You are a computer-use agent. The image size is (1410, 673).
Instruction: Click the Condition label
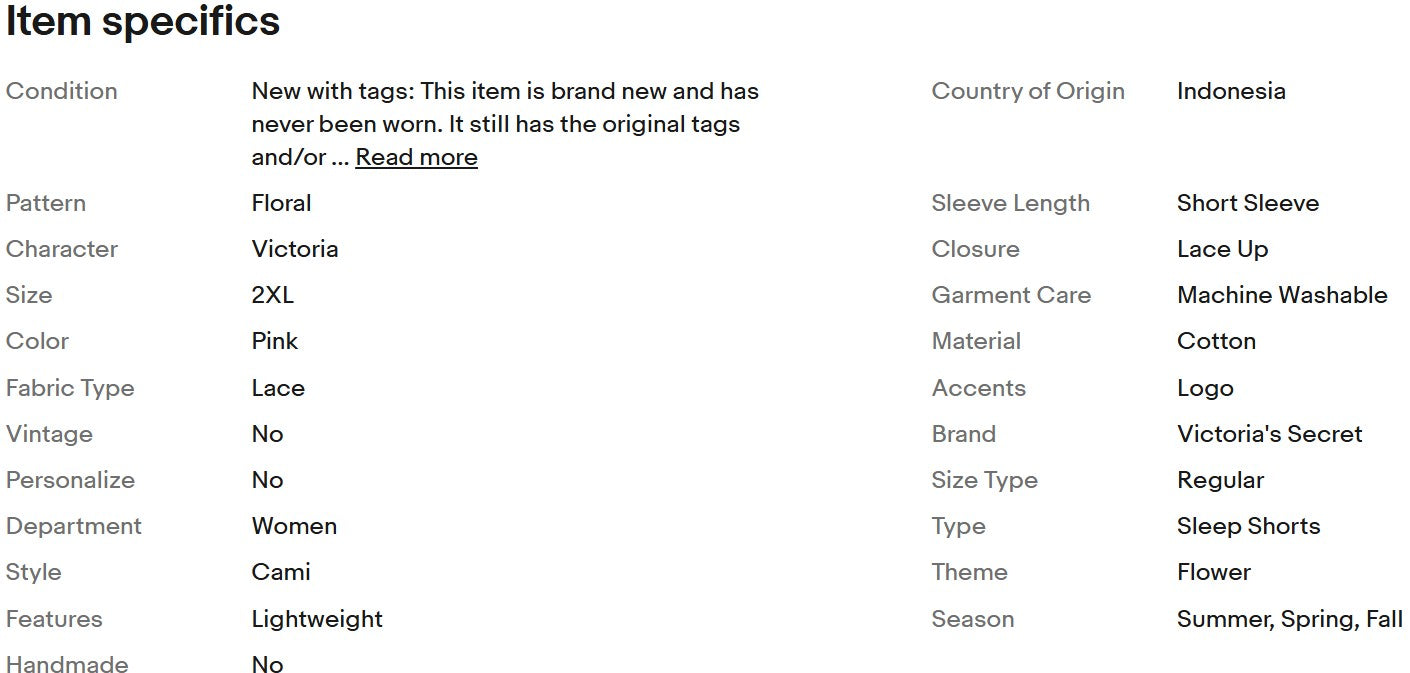click(x=61, y=91)
